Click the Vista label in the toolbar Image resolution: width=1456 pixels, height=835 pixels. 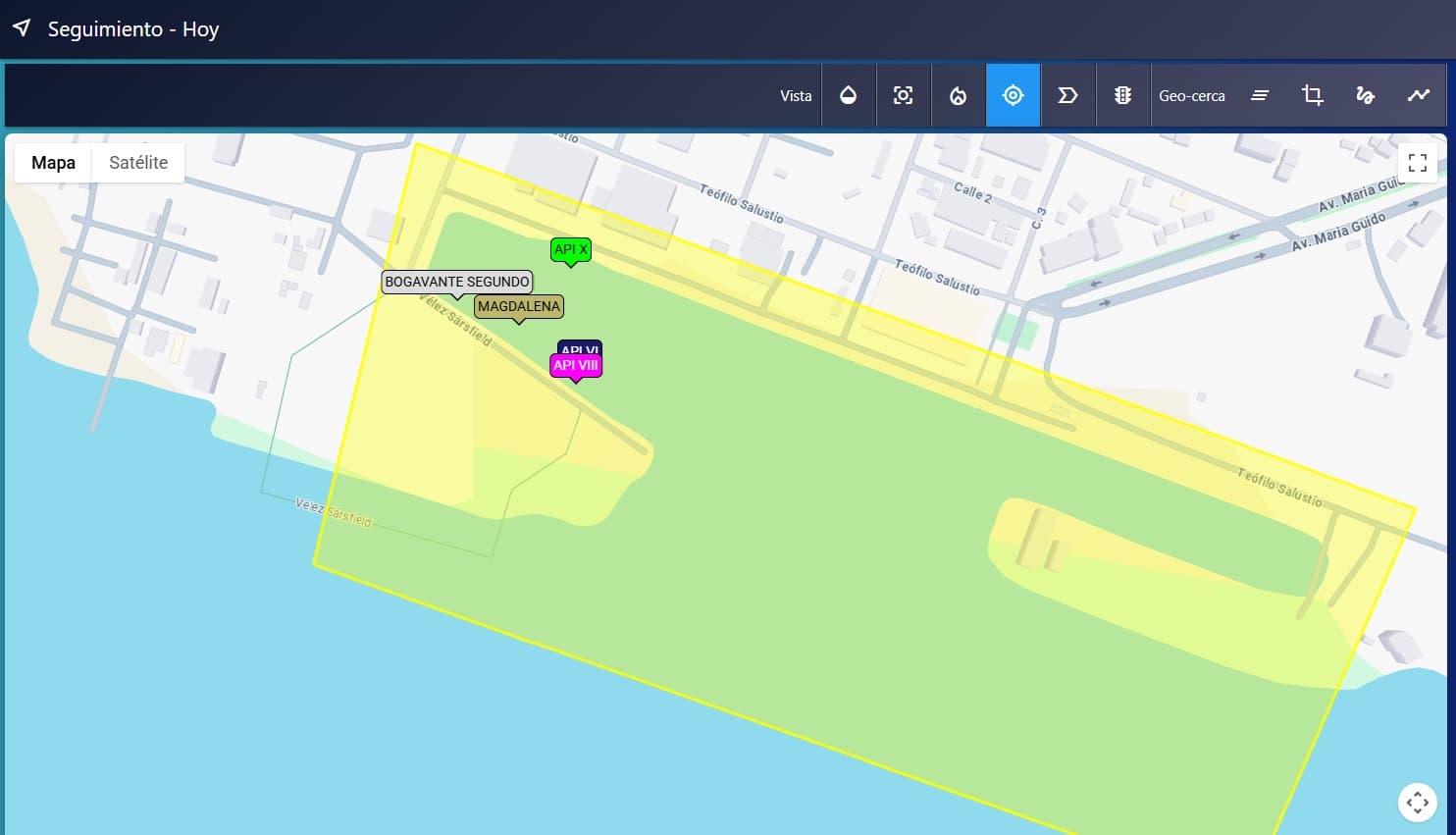coord(796,96)
